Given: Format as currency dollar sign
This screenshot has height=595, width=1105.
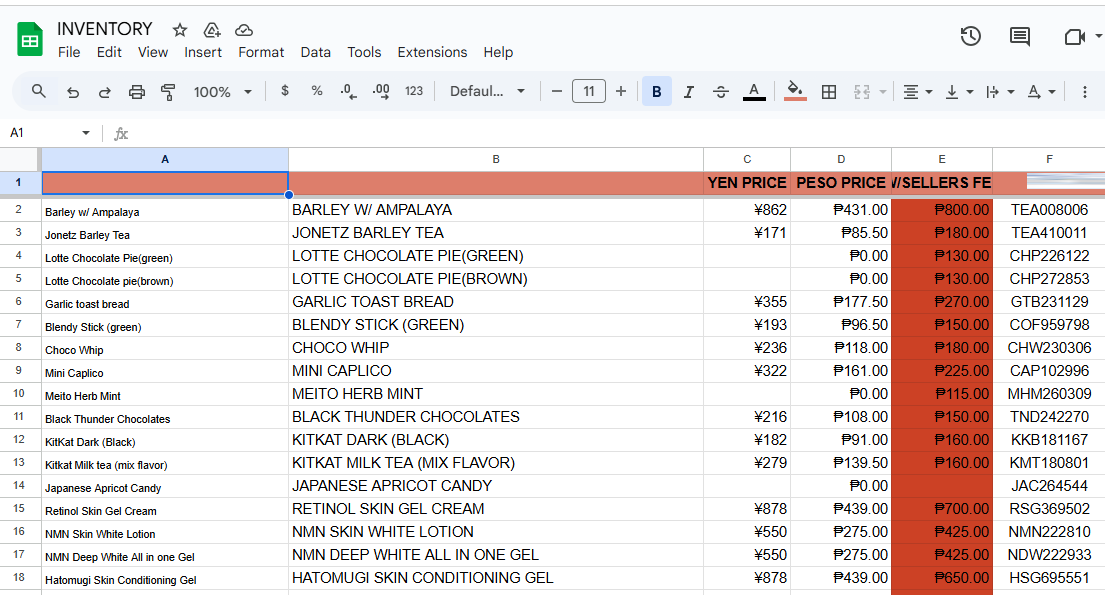Looking at the screenshot, I should coord(285,91).
